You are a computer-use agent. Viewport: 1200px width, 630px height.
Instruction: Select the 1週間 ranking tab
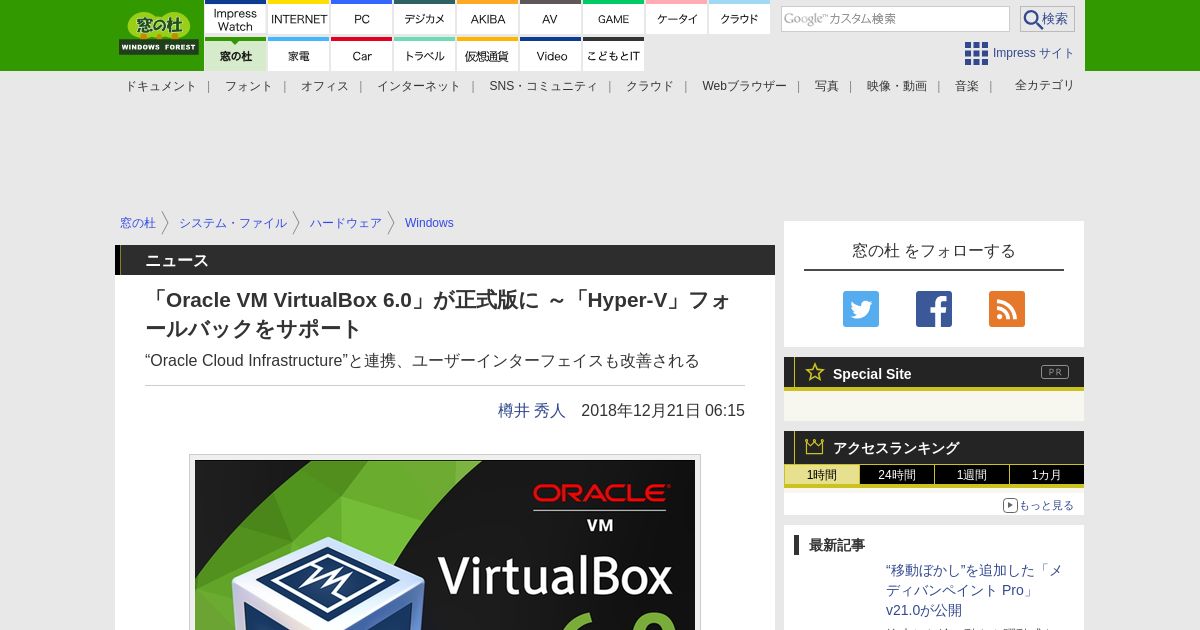(x=972, y=475)
